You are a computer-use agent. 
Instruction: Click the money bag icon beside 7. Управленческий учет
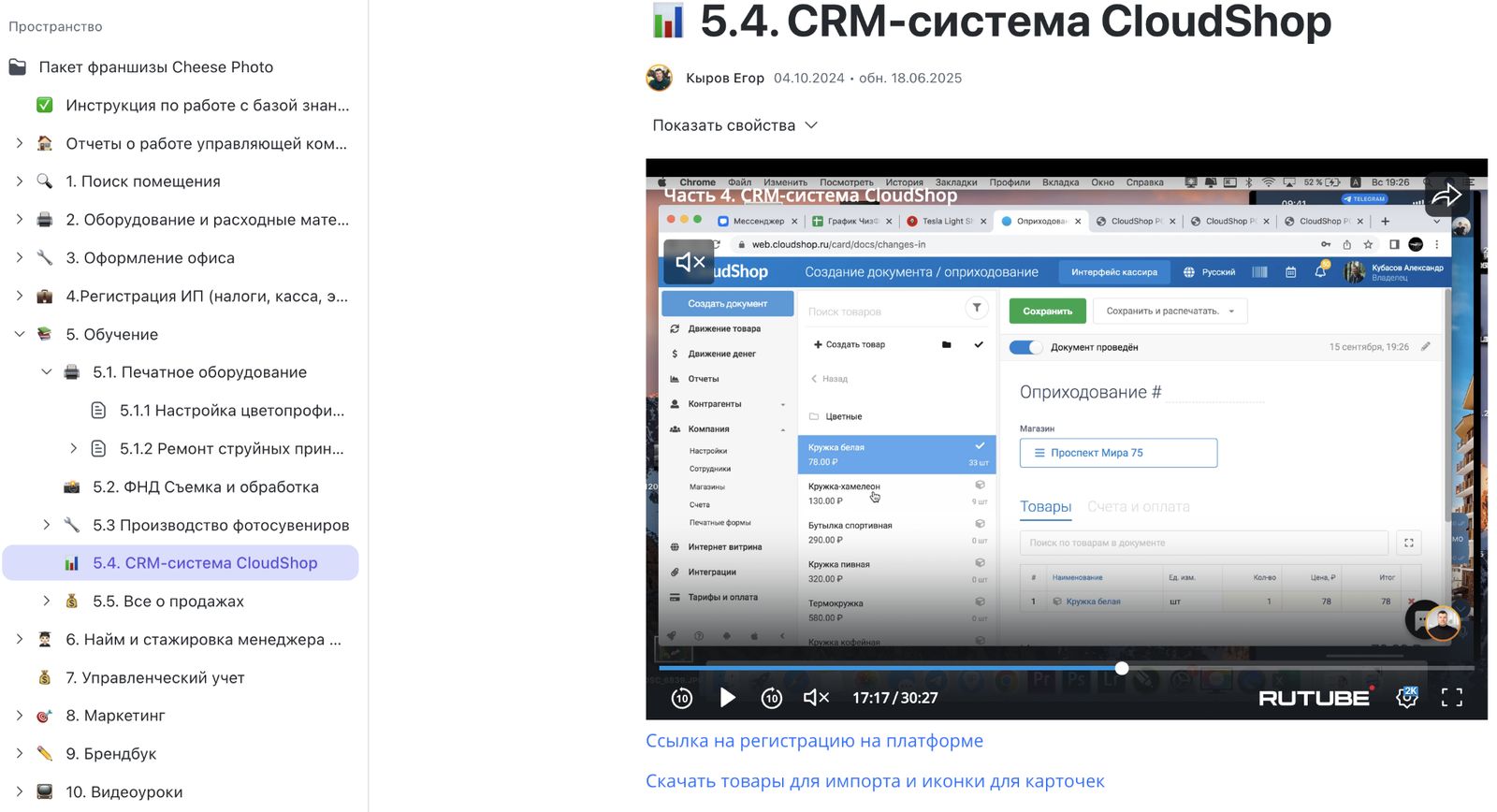(x=44, y=677)
